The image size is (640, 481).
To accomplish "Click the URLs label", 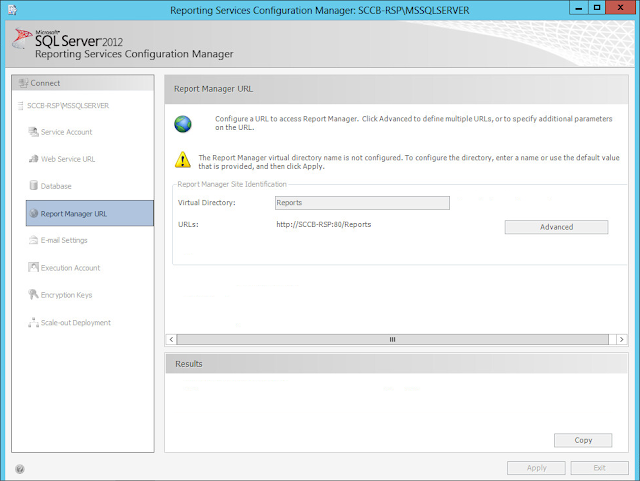I will [188, 225].
